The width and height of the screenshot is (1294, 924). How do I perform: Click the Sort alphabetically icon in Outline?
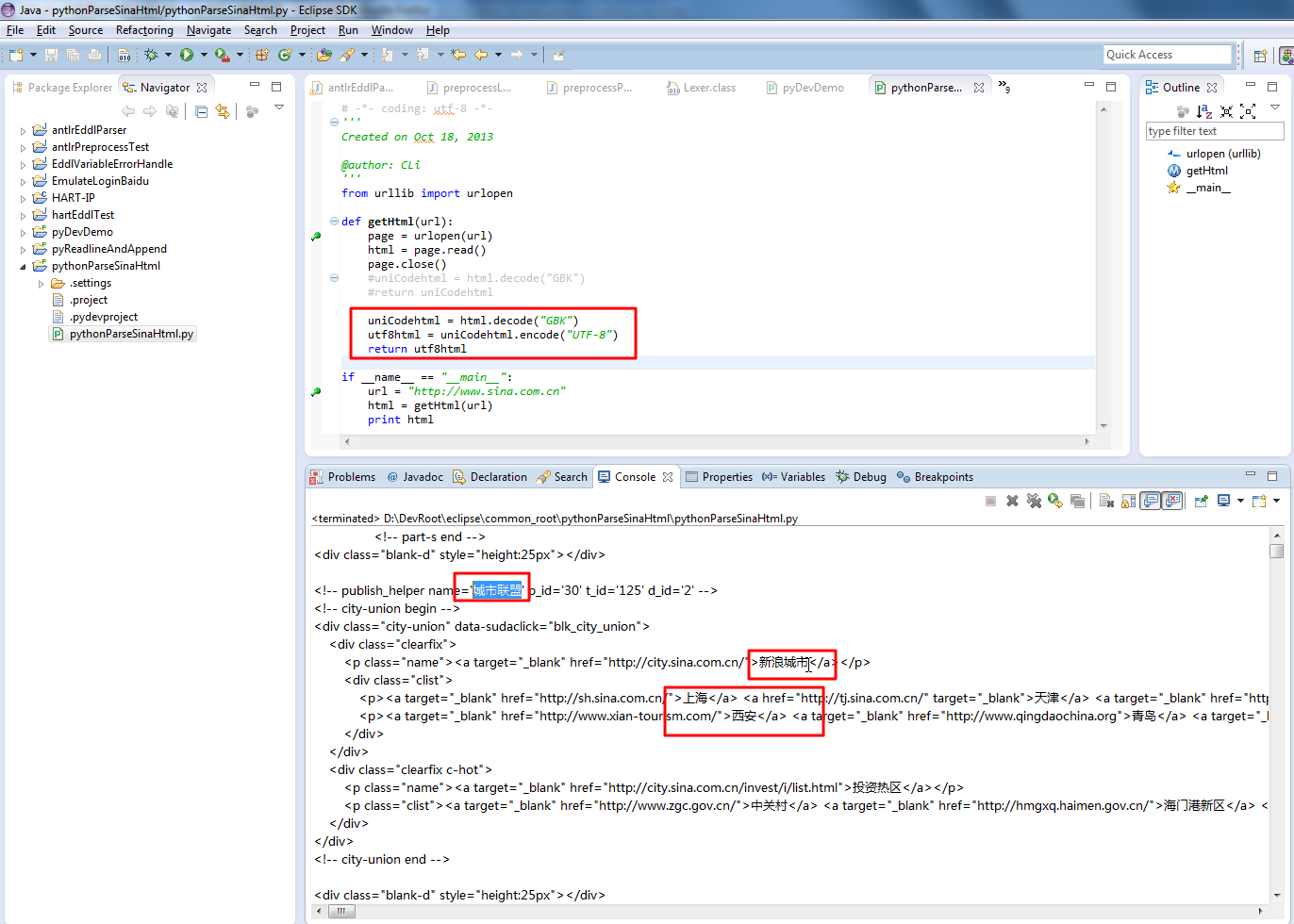coord(1204,111)
